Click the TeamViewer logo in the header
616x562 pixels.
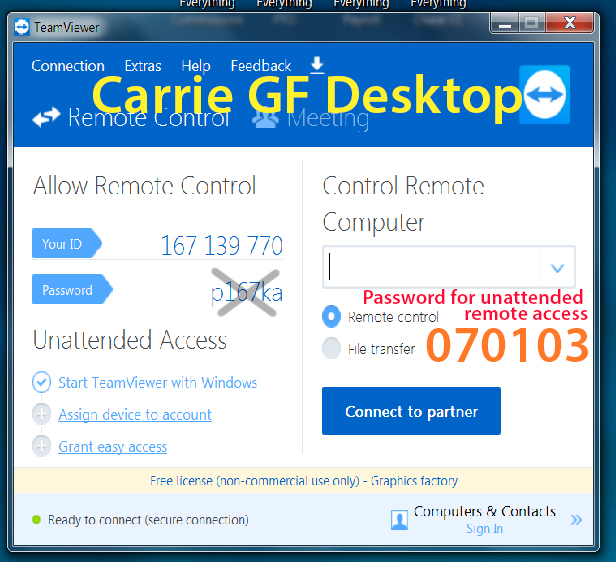544,94
